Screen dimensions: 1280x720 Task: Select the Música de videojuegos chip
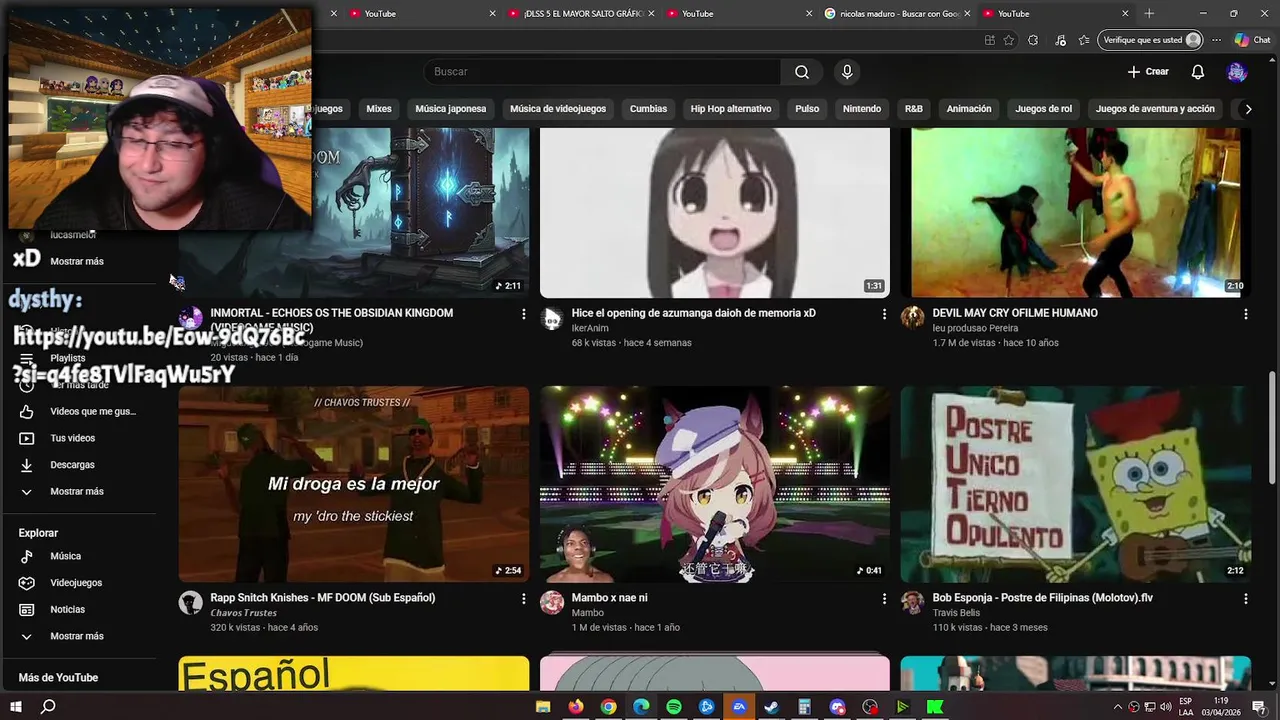[558, 109]
